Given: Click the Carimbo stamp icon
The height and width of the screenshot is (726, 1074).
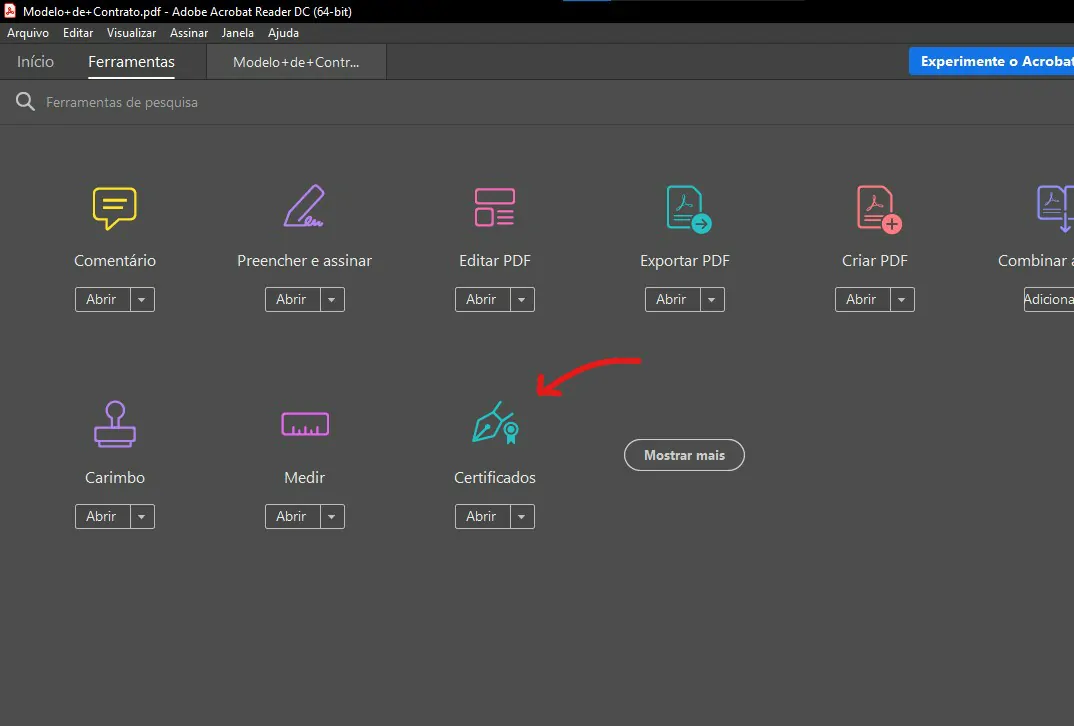Looking at the screenshot, I should tap(114, 425).
